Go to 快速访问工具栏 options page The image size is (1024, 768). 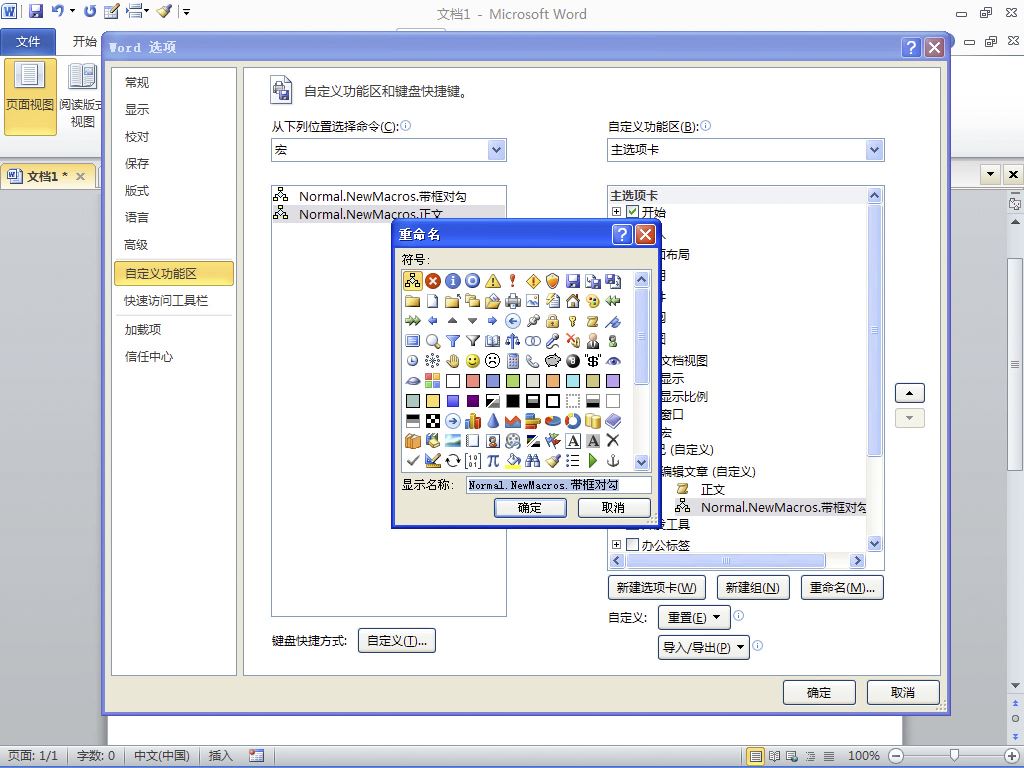click(x=166, y=300)
